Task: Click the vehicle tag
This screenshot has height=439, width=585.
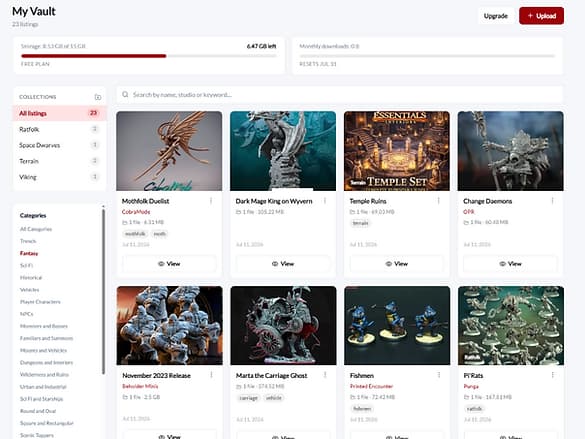Action: (x=273, y=398)
